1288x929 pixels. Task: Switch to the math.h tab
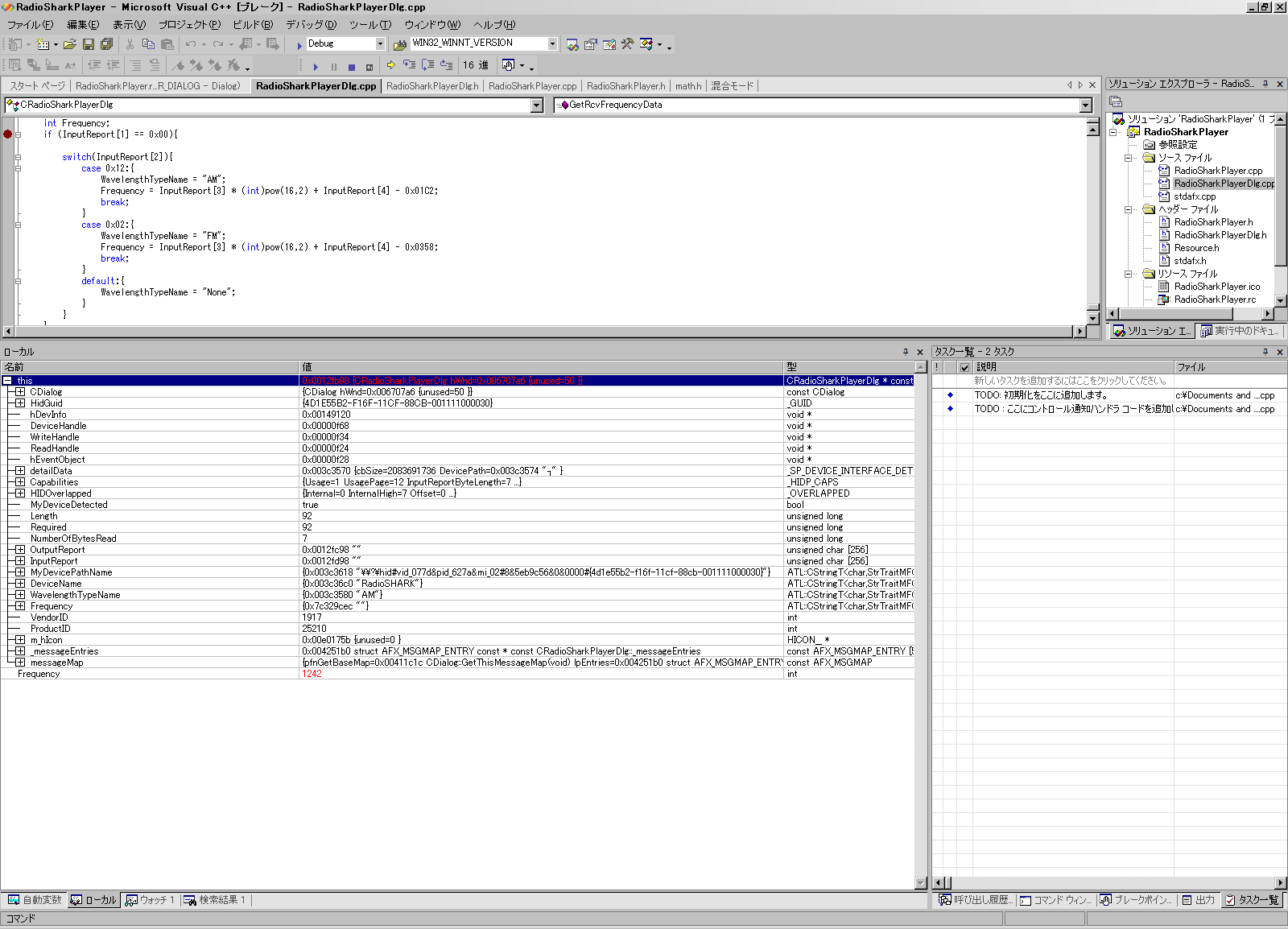pyautogui.click(x=688, y=86)
